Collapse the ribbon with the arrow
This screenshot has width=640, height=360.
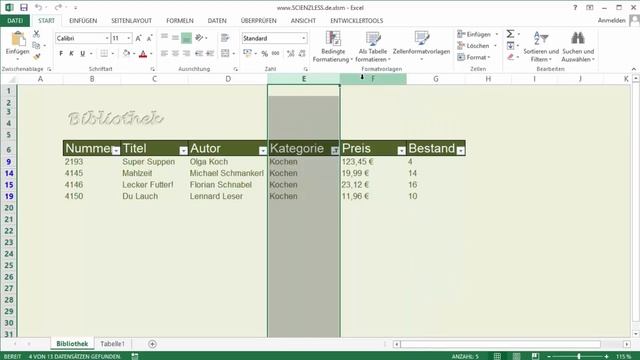click(x=633, y=69)
